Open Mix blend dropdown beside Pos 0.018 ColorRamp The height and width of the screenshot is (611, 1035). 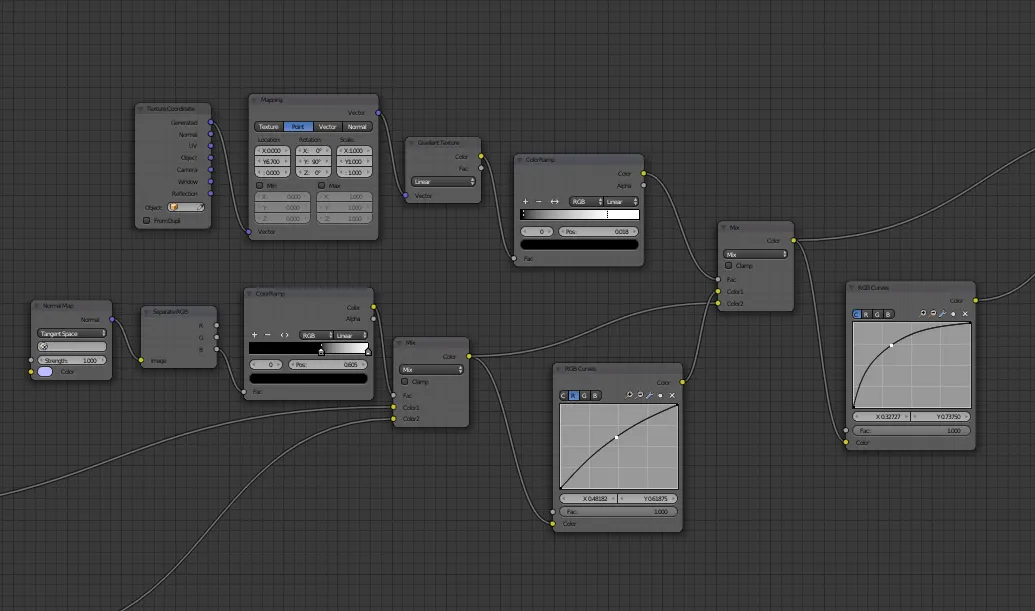[755, 254]
